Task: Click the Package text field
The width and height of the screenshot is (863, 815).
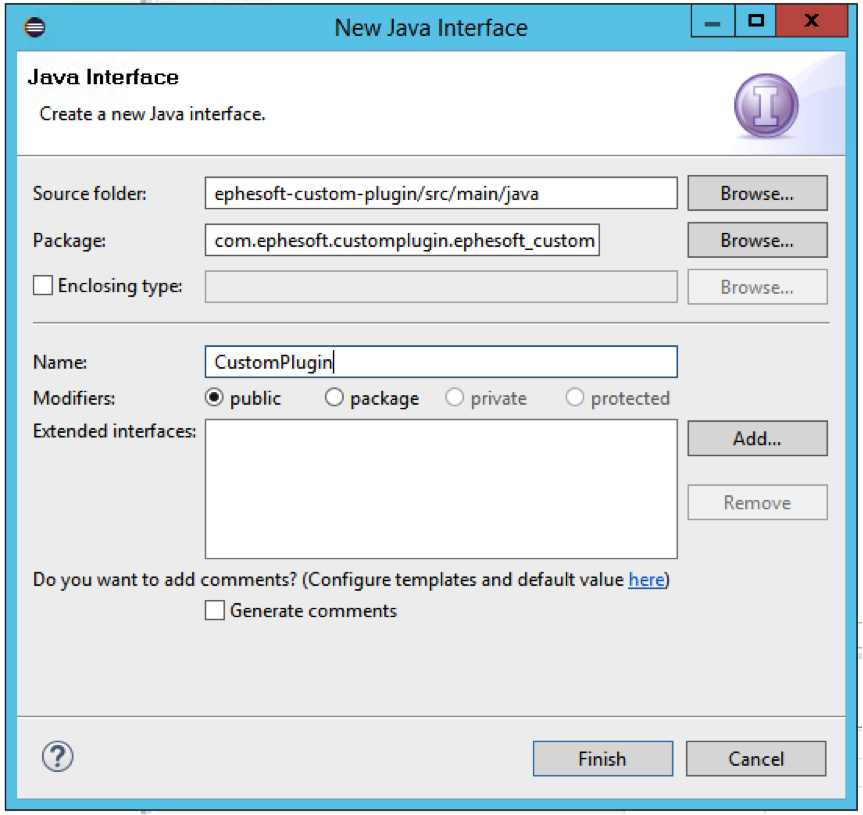Action: click(x=402, y=240)
